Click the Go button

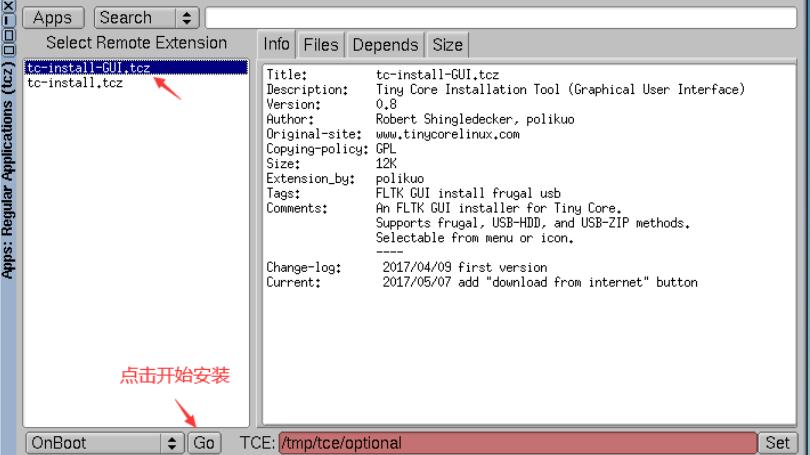204,443
